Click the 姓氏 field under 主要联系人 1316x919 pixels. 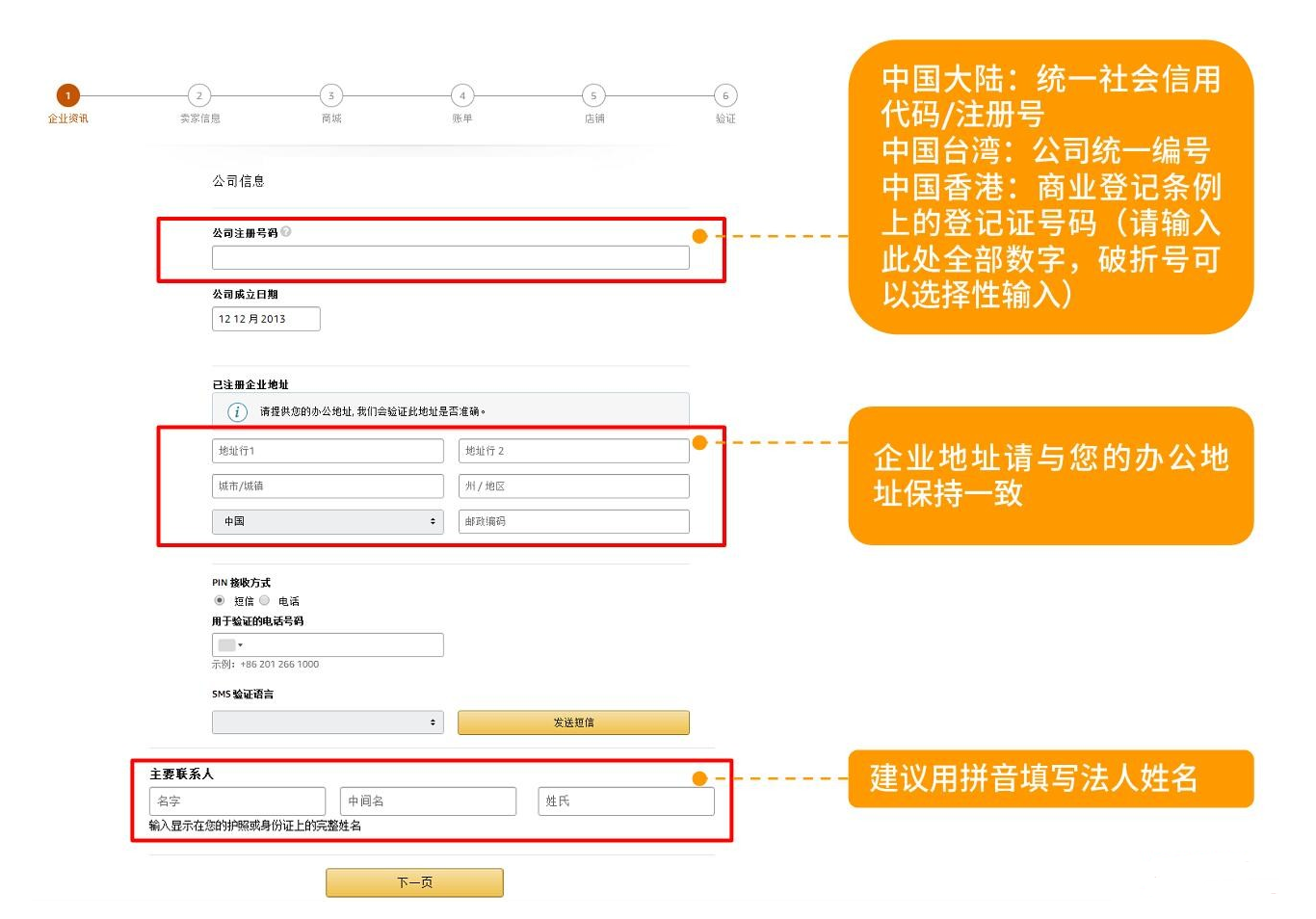[625, 801]
